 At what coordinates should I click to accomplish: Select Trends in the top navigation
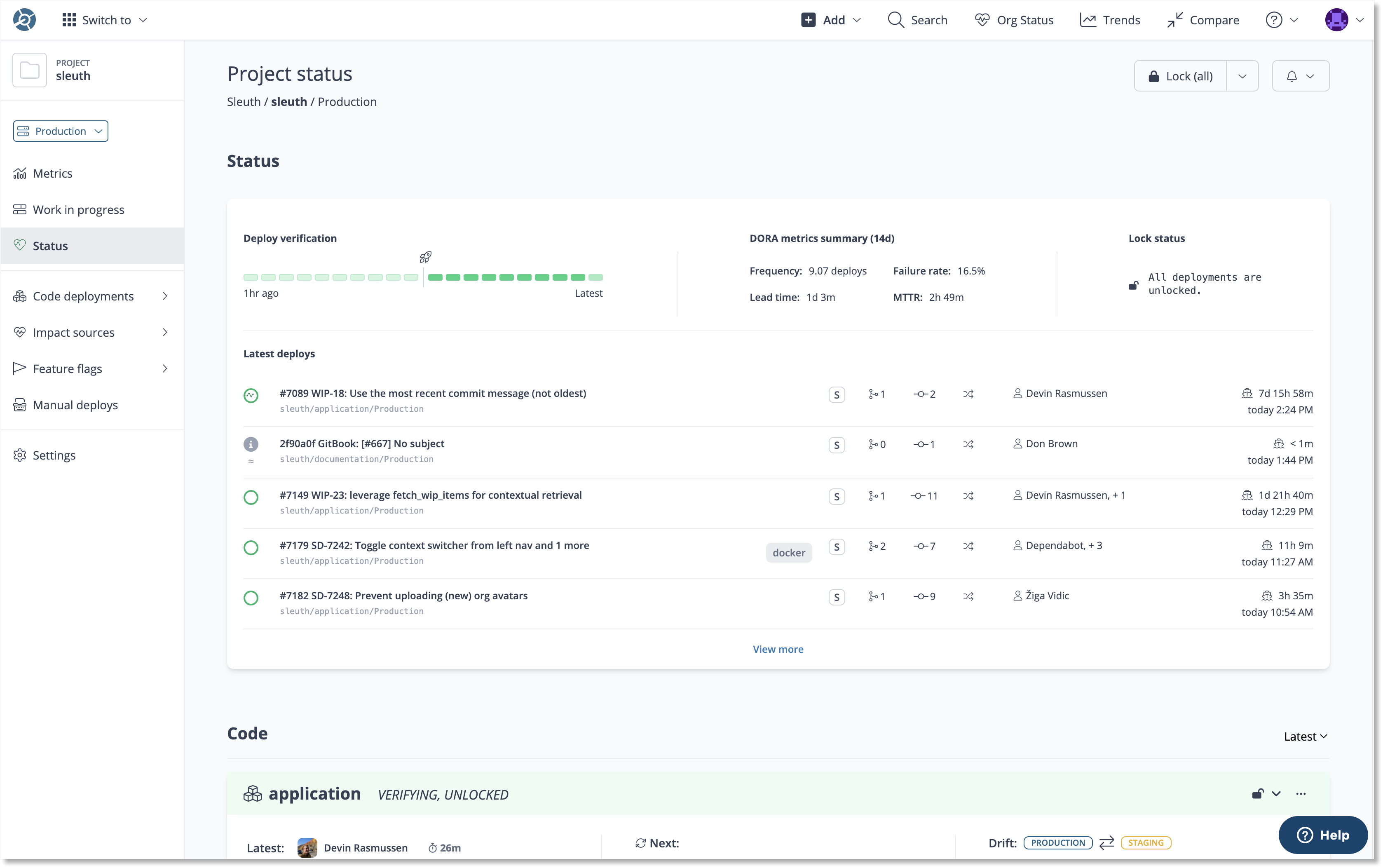point(1110,20)
